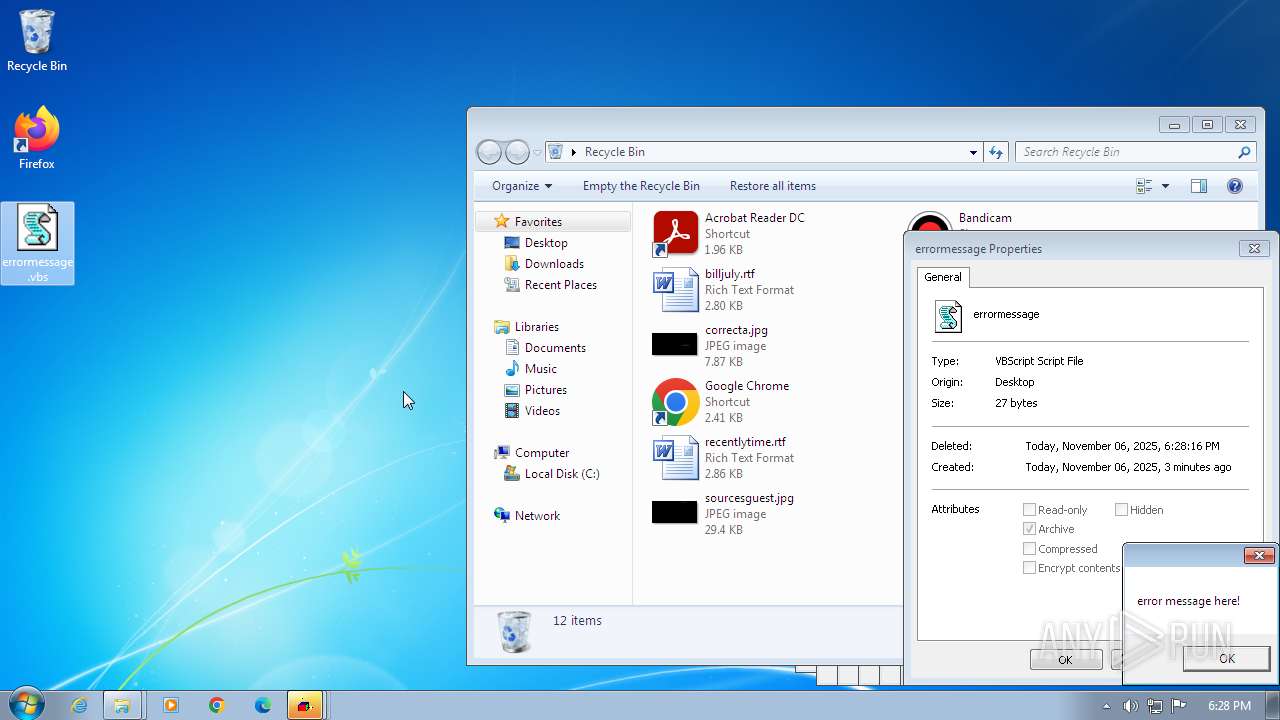Click the Action Center flag icon

pyautogui.click(x=1179, y=706)
